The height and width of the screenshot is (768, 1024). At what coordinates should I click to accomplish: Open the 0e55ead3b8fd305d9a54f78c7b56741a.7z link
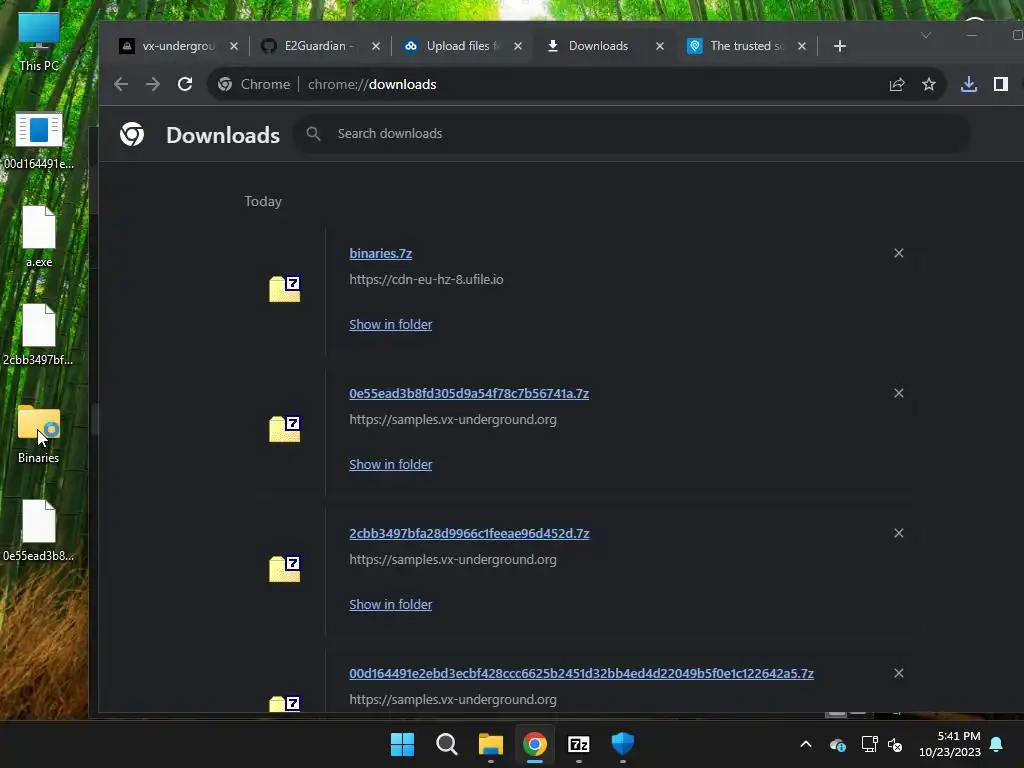[469, 394]
